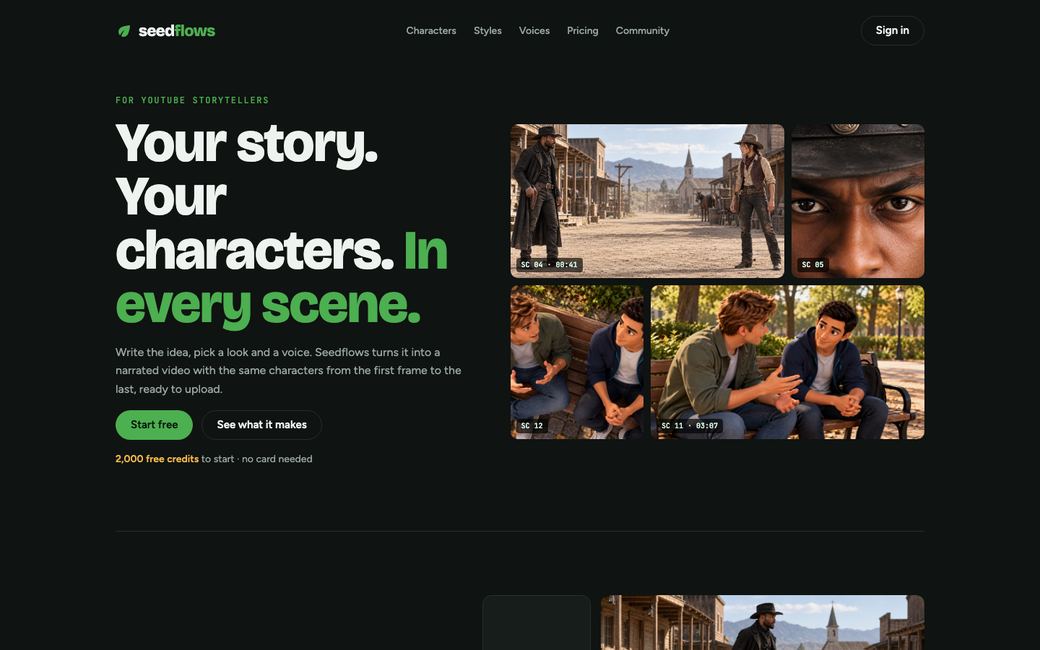Click the SC 04 · 08:41 scene label
Screen dimensions: 1040x650
[x=549, y=265]
